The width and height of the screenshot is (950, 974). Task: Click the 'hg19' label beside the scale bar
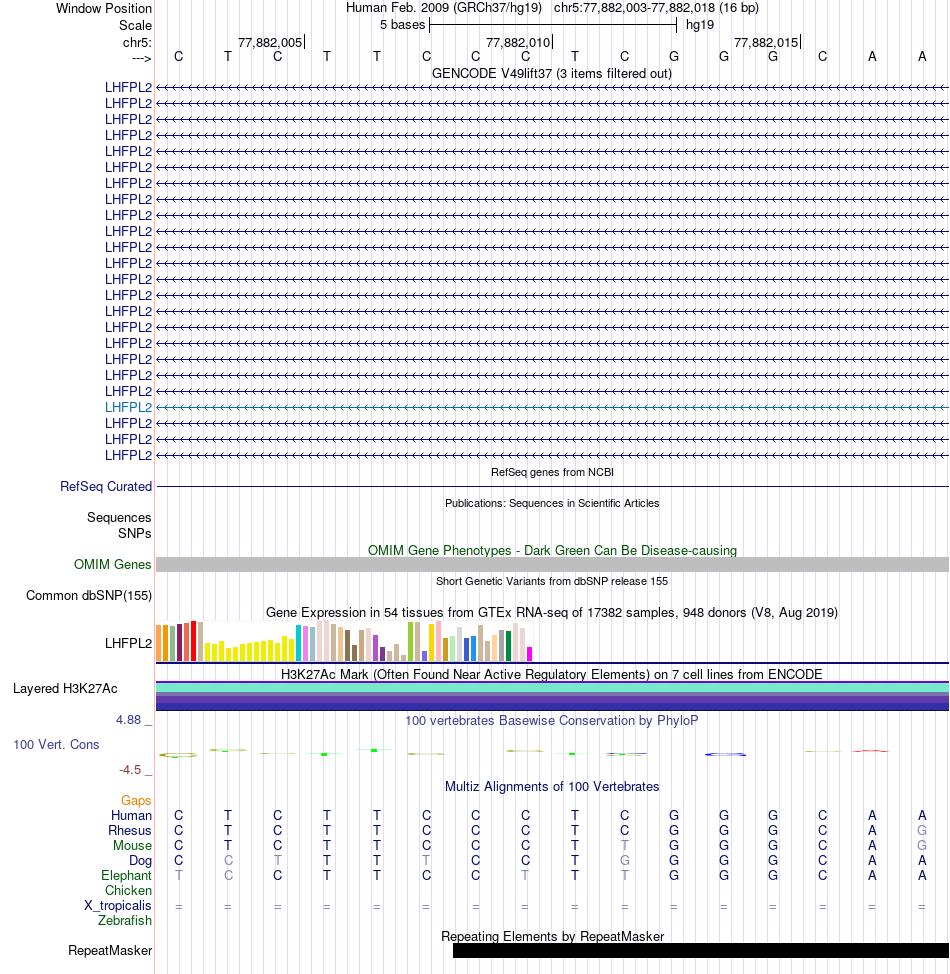click(700, 25)
